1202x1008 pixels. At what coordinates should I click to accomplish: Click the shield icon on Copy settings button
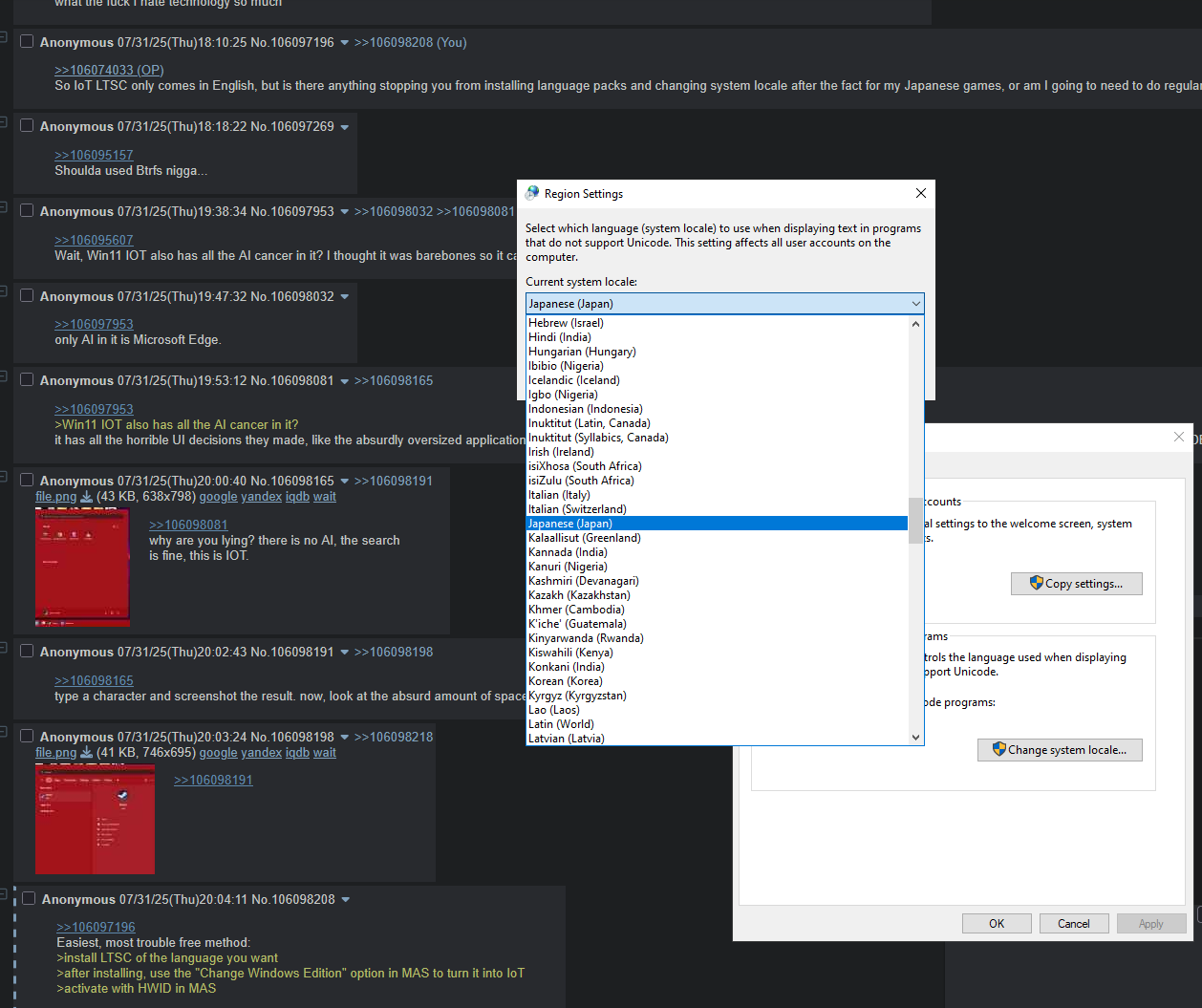point(1037,583)
